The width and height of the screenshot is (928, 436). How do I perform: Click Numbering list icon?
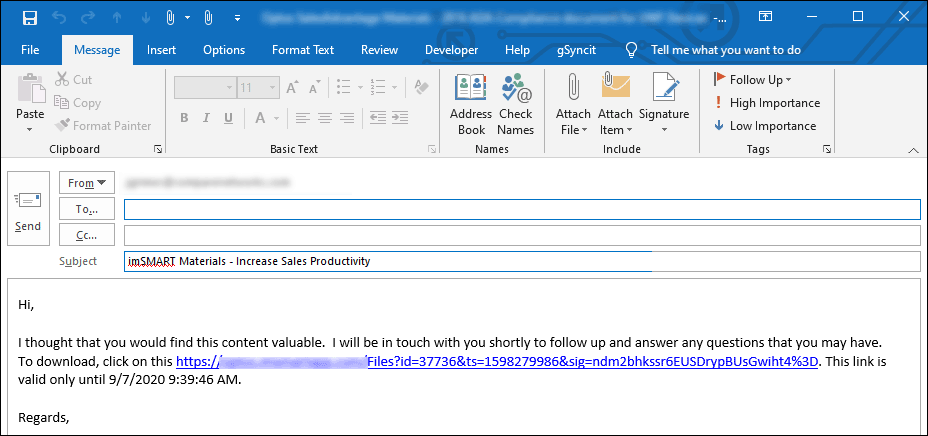coord(378,88)
